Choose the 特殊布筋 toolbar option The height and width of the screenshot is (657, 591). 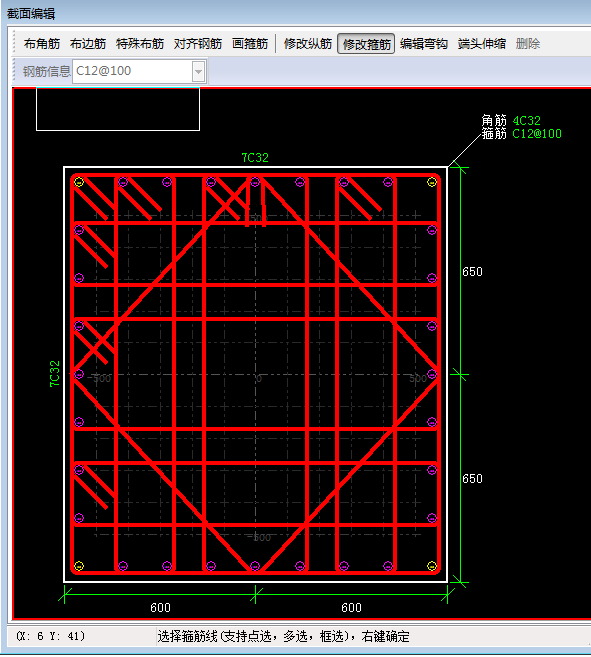[x=140, y=44]
